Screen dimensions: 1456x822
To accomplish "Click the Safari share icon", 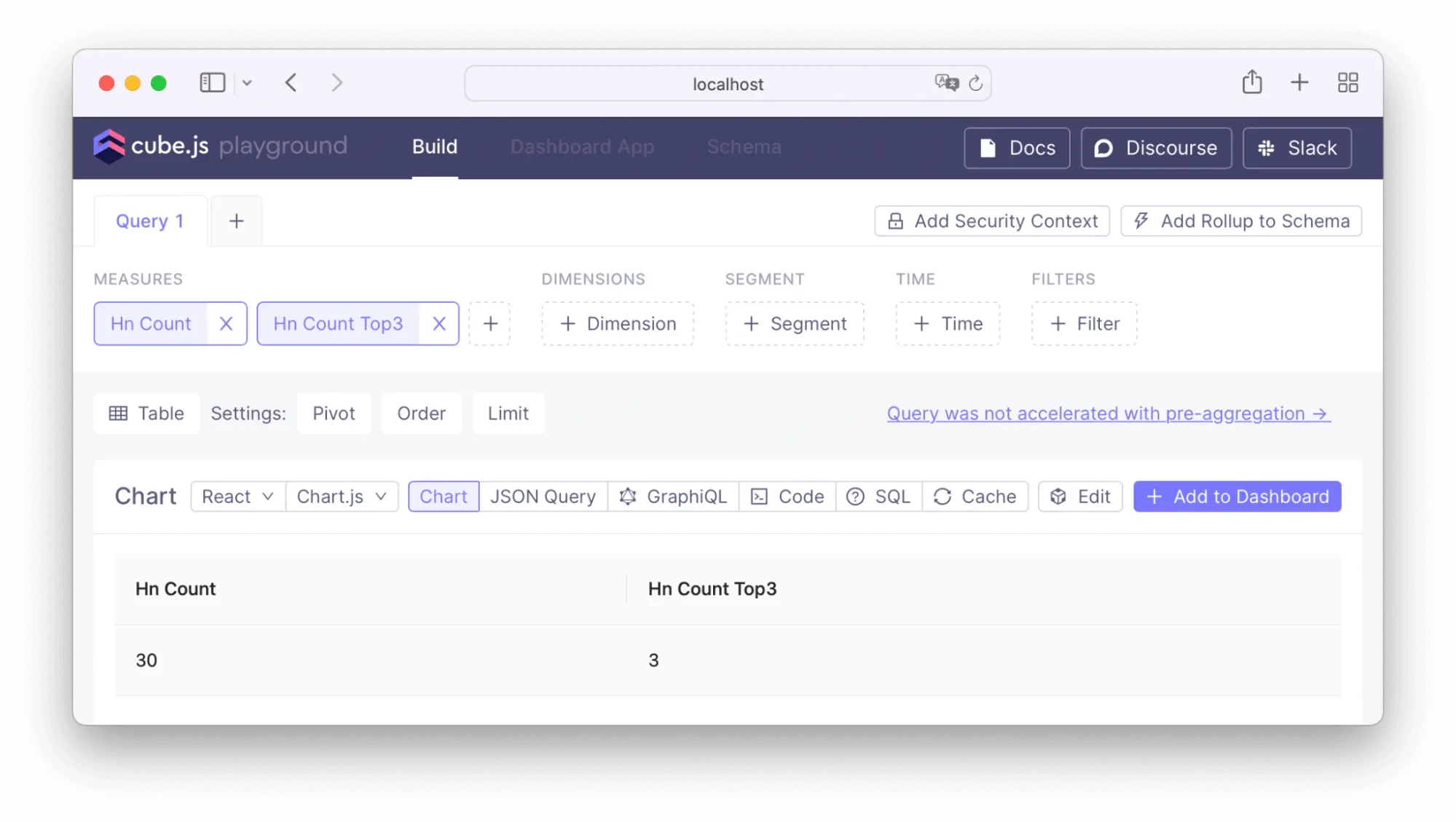I will [1252, 82].
